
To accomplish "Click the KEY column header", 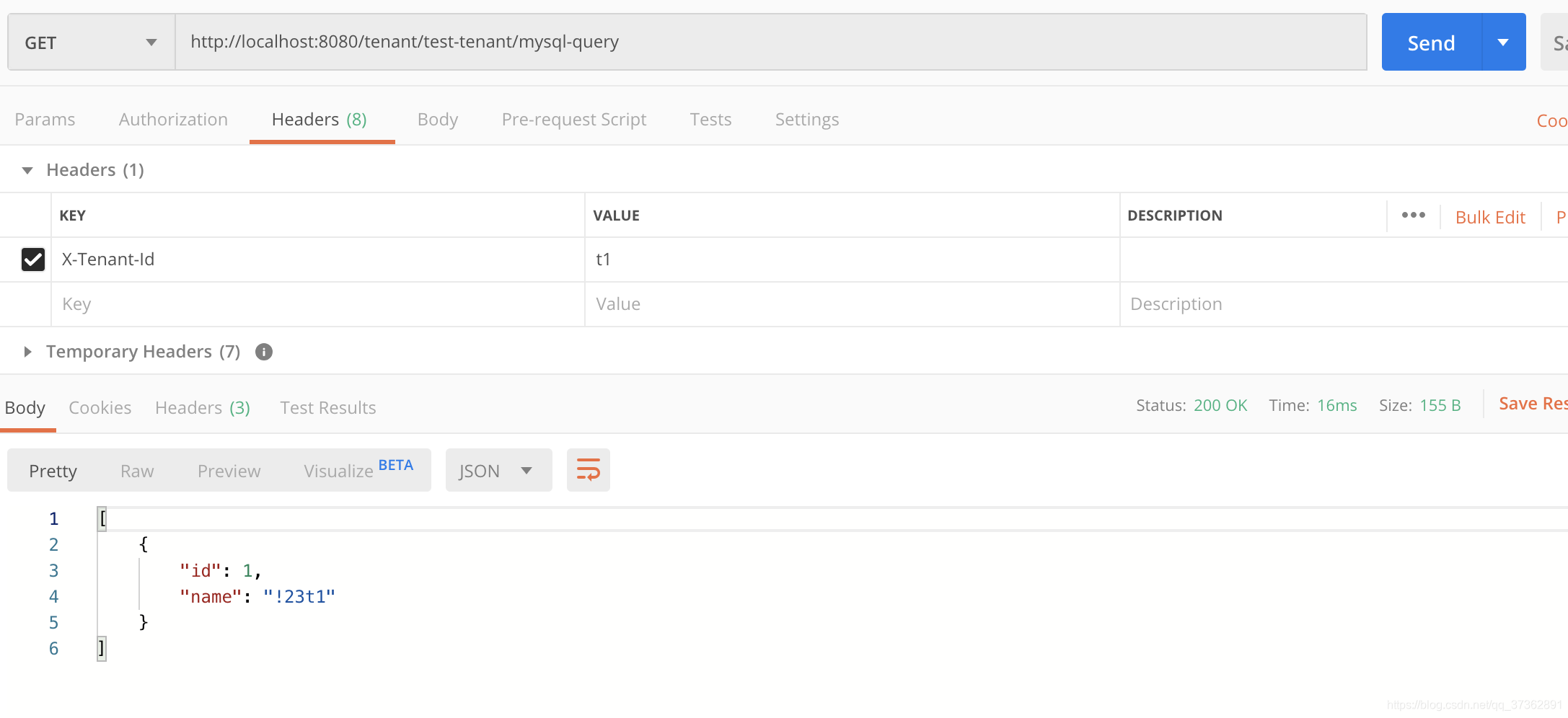I will [x=73, y=216].
